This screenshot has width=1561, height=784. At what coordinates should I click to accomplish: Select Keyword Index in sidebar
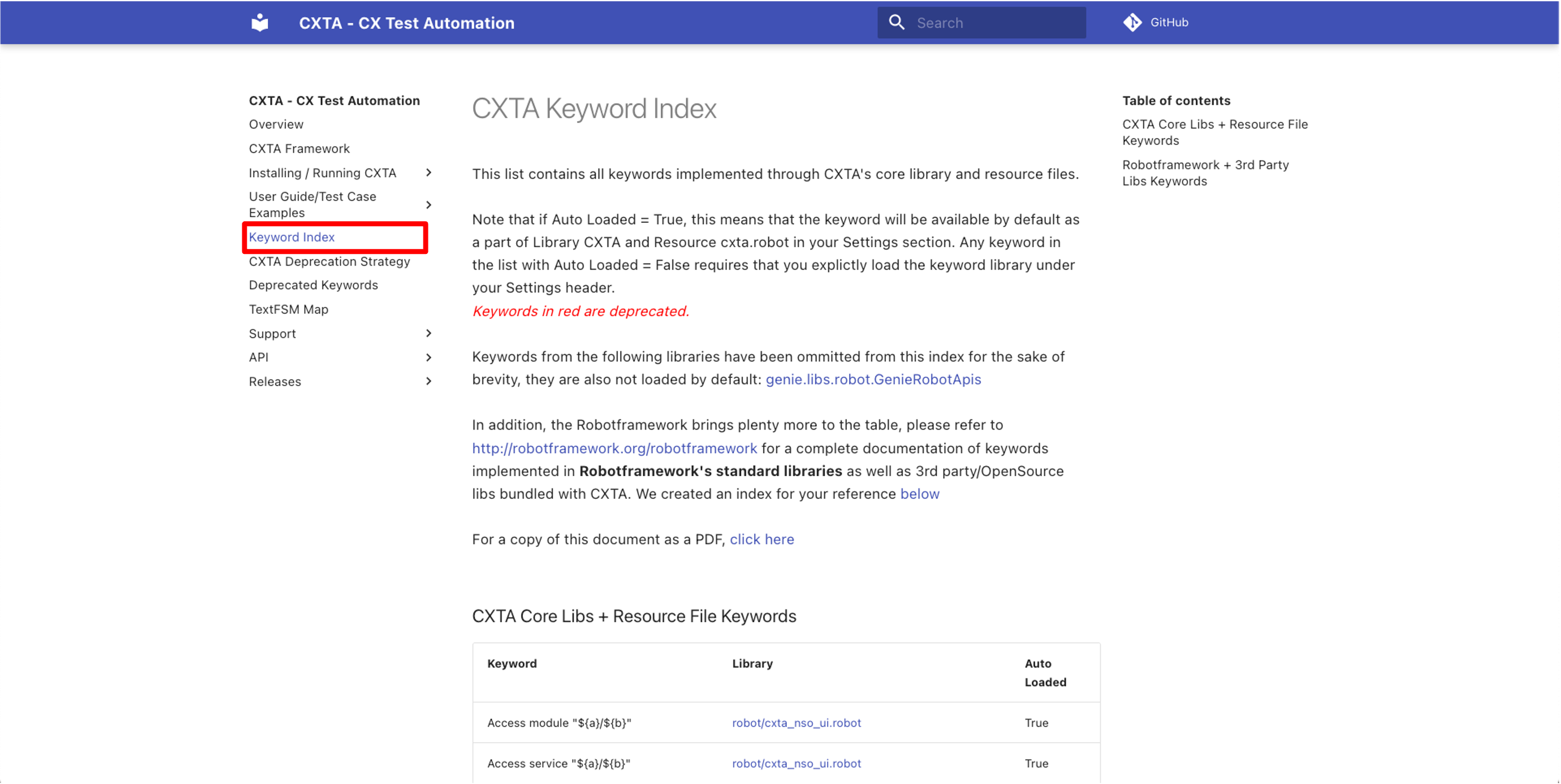pos(292,237)
